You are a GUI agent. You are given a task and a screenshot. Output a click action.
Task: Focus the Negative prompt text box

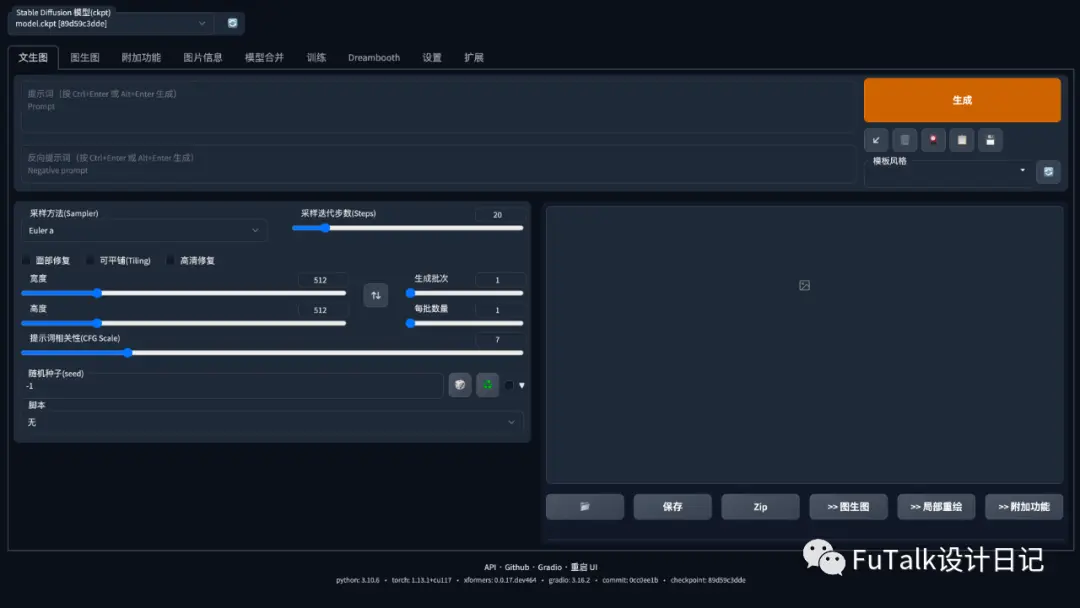[x=438, y=164]
